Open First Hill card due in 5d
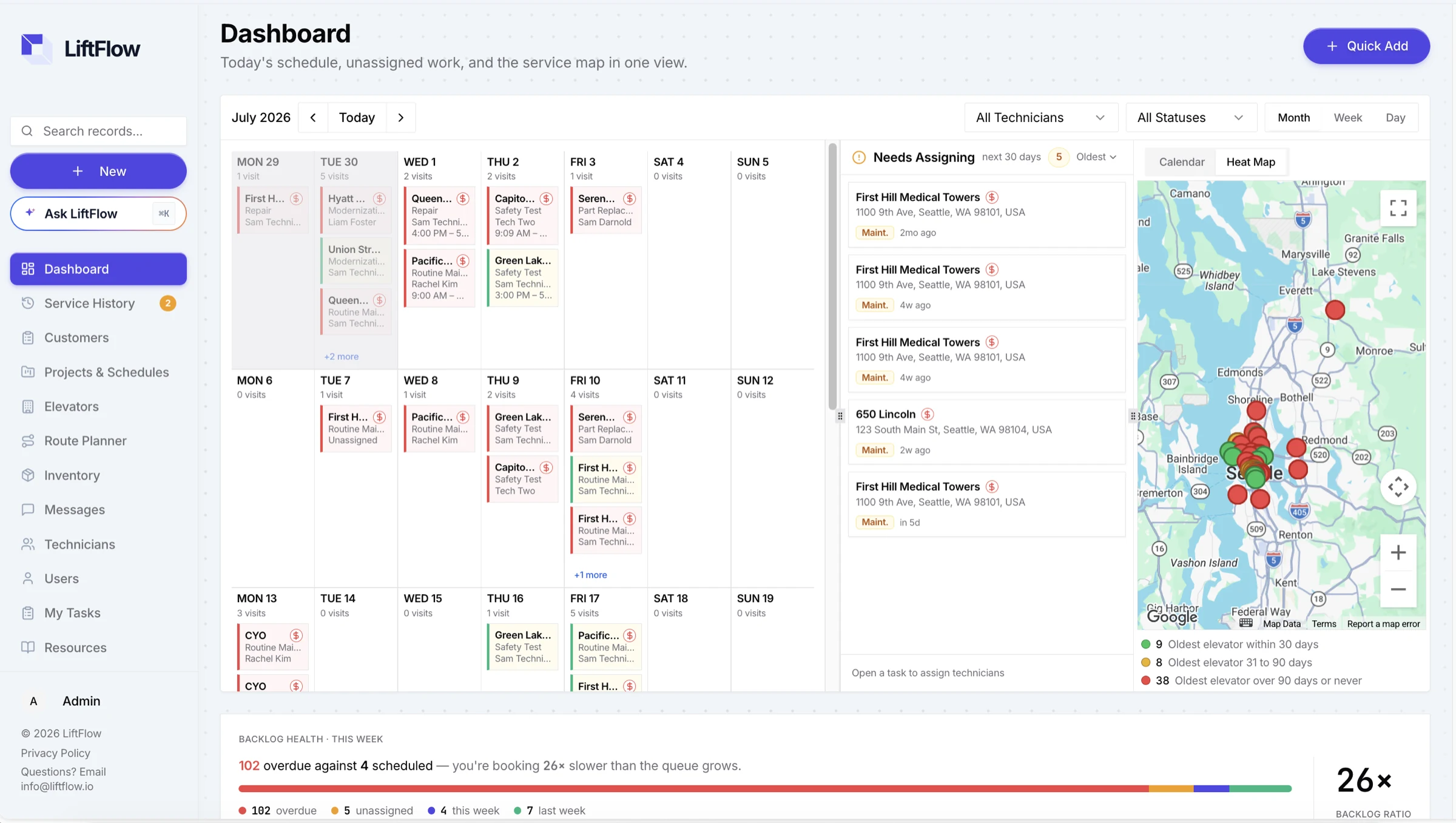The width and height of the screenshot is (1456, 823). tap(986, 504)
